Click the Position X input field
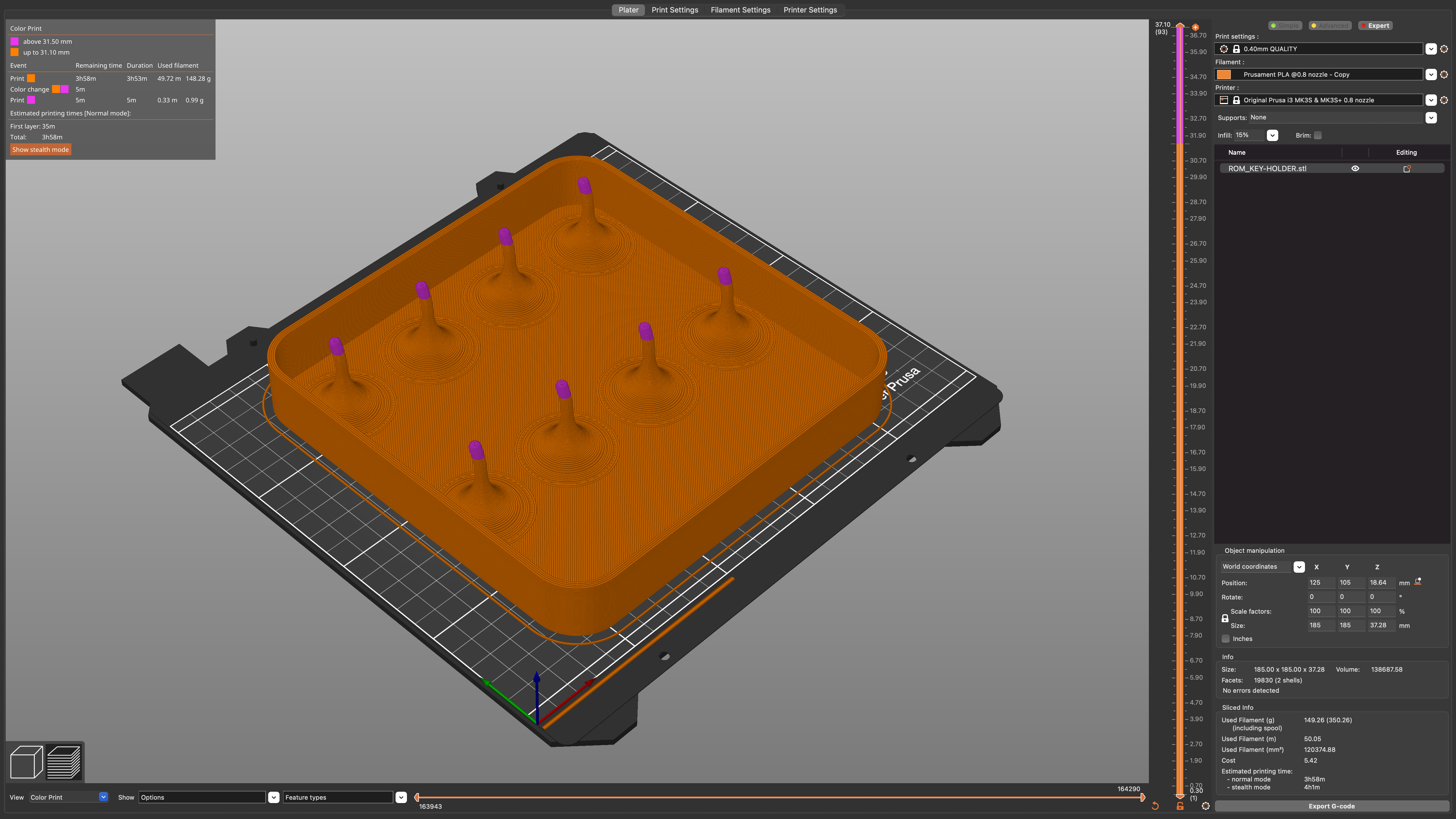This screenshot has height=819, width=1456. (x=1321, y=583)
